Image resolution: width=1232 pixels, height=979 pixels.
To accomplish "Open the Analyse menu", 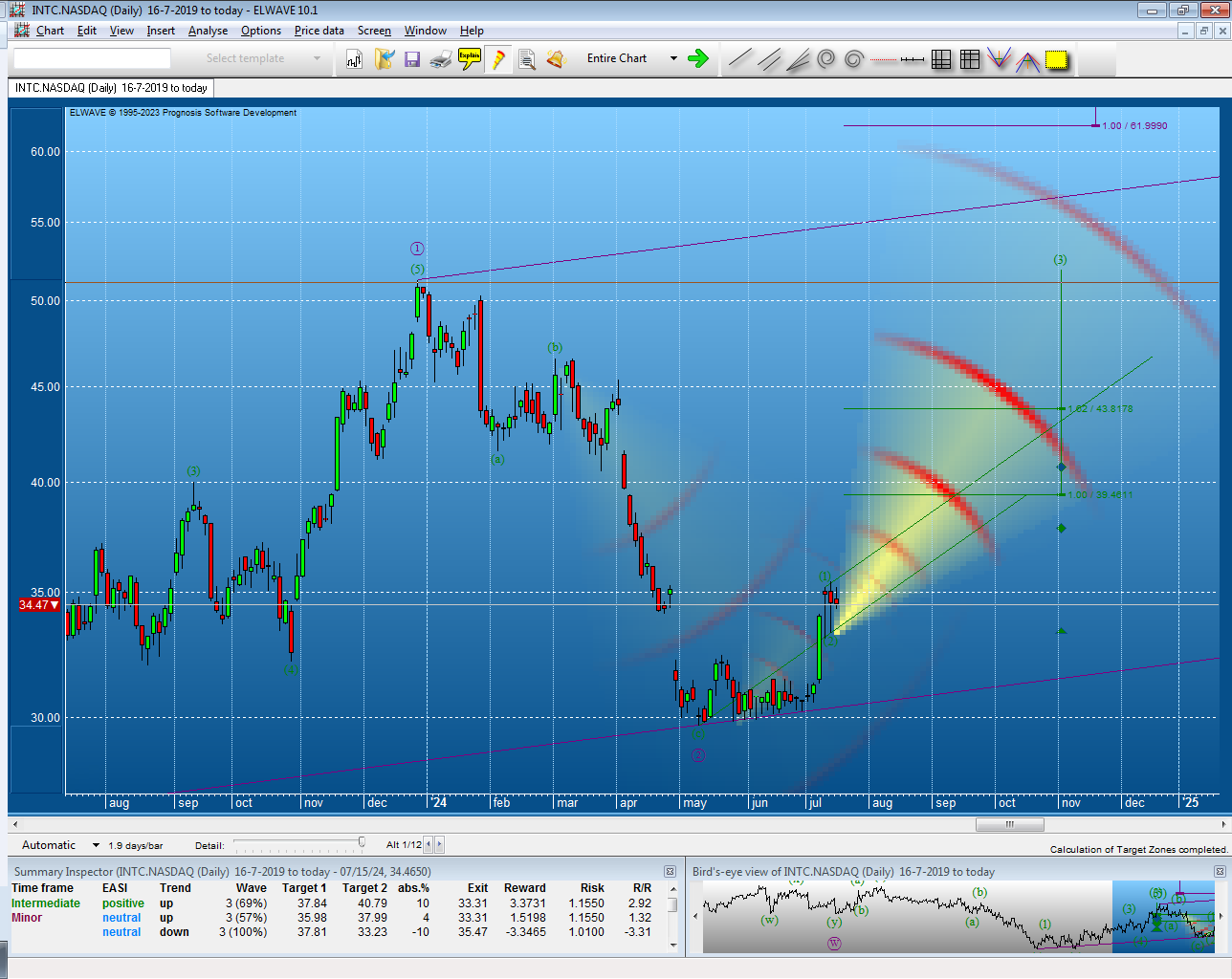I will pos(208,31).
